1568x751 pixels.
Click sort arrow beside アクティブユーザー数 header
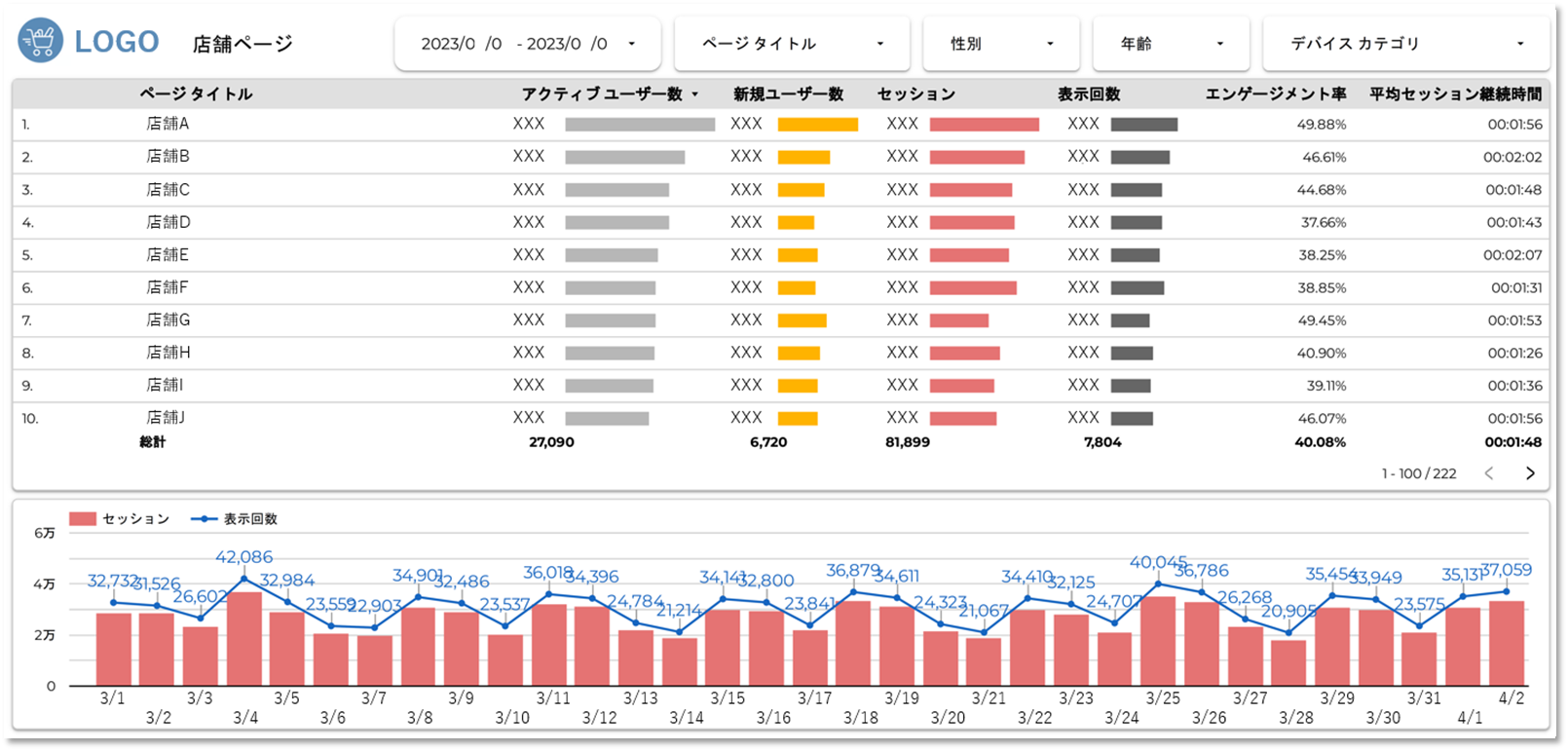coord(694,94)
